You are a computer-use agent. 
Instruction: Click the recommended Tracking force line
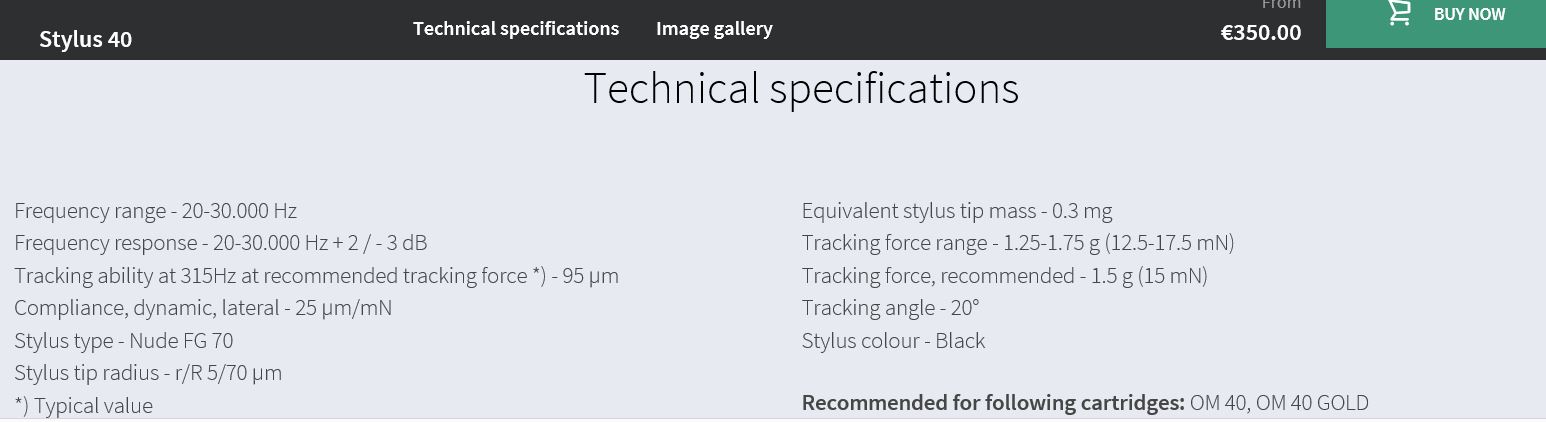tap(1005, 276)
